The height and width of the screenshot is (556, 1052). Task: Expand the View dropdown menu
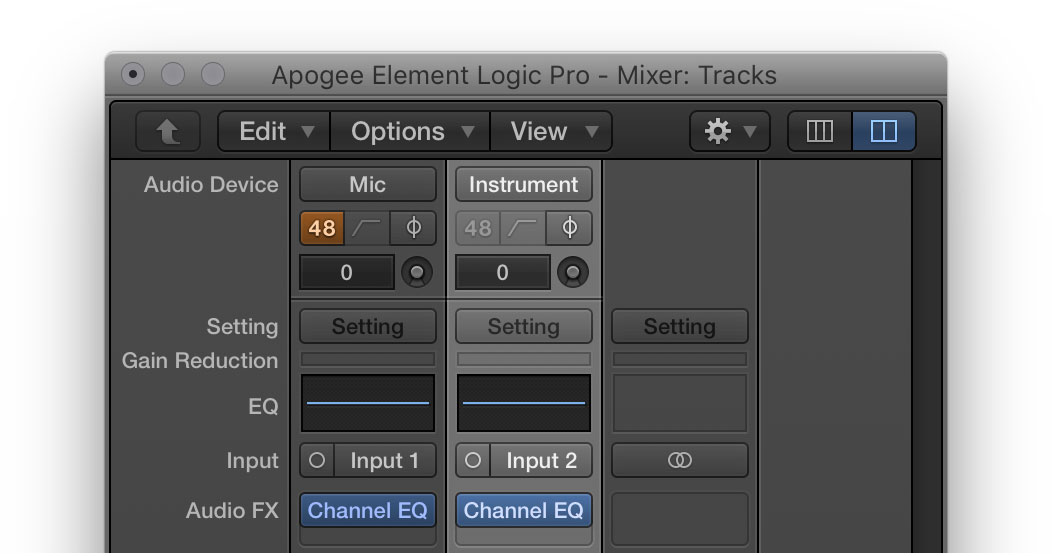coord(551,131)
